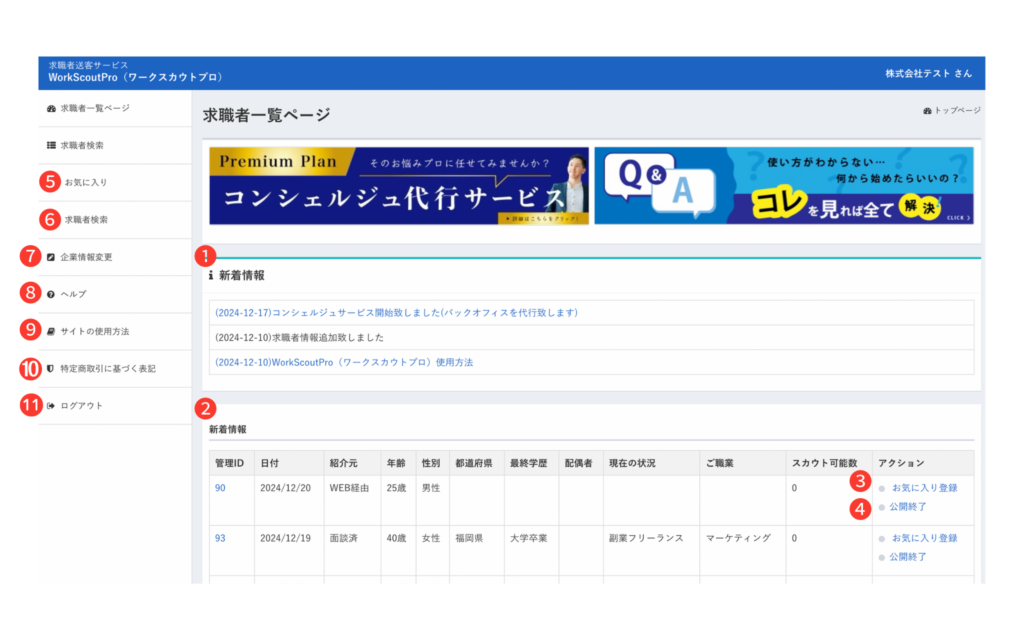Viewport: 1024px width, 640px height.
Task: Click the logout icon beside ログアウト
Action: (51, 405)
